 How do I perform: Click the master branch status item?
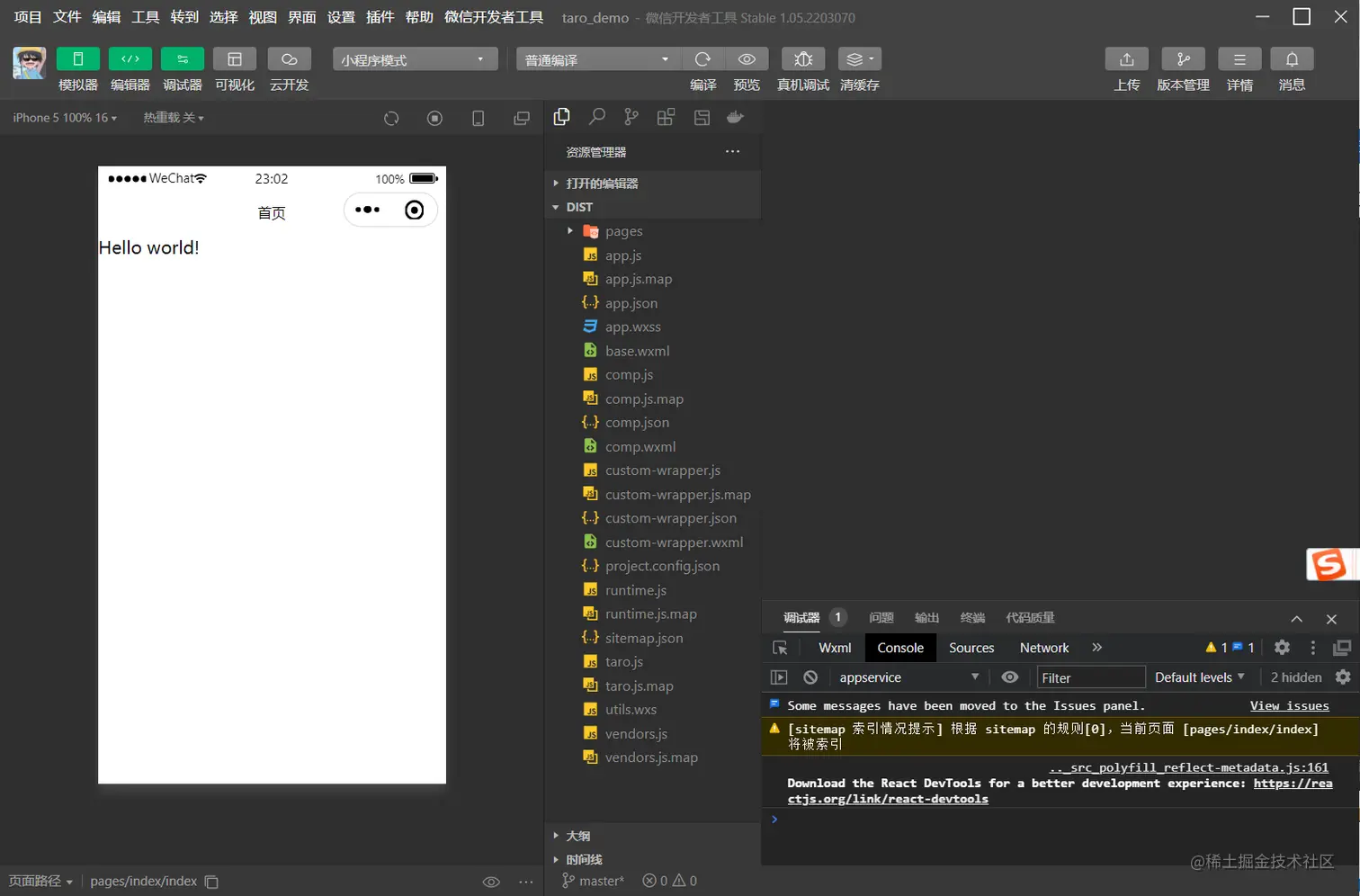(x=593, y=882)
